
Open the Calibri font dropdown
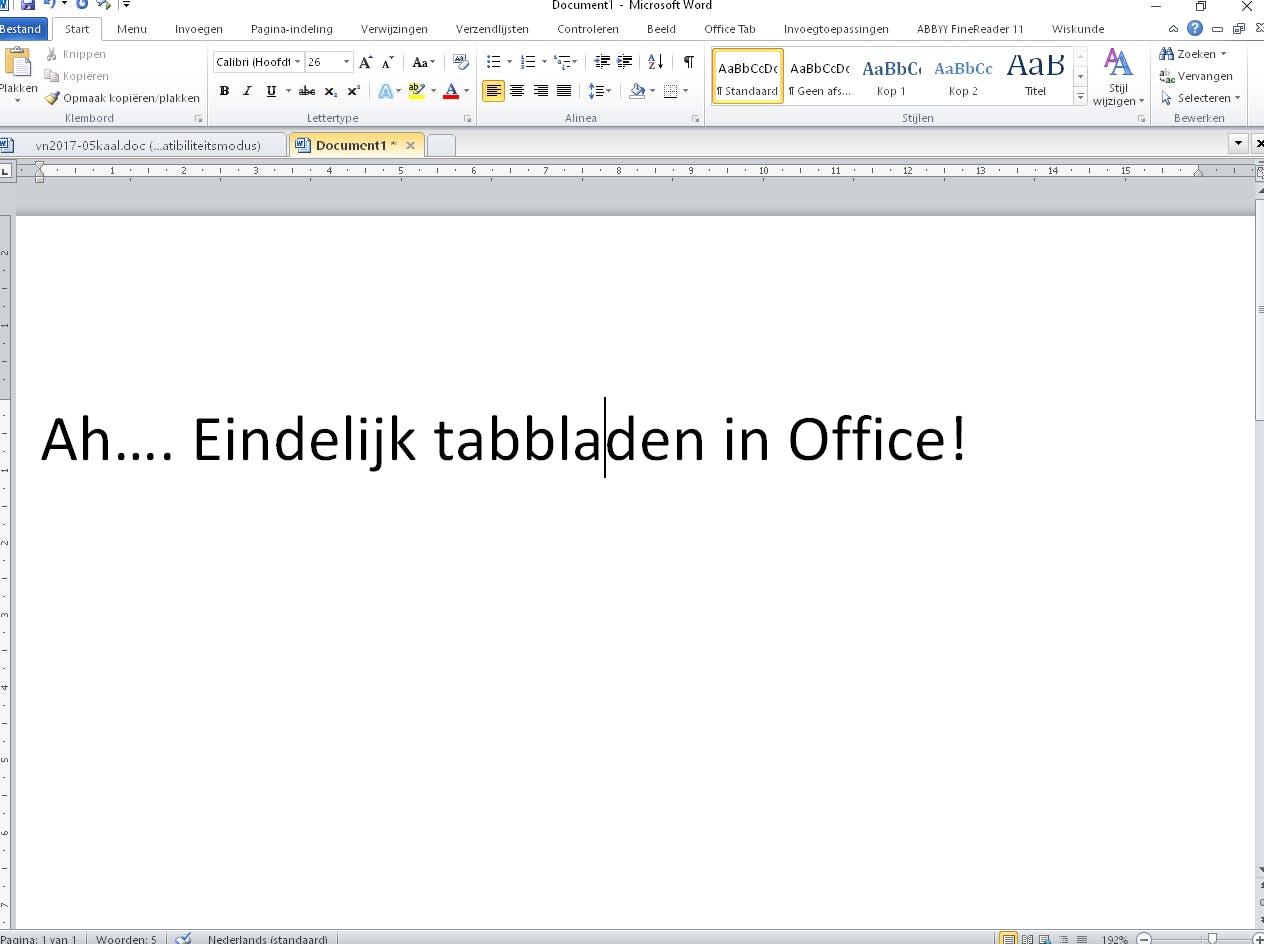(298, 62)
